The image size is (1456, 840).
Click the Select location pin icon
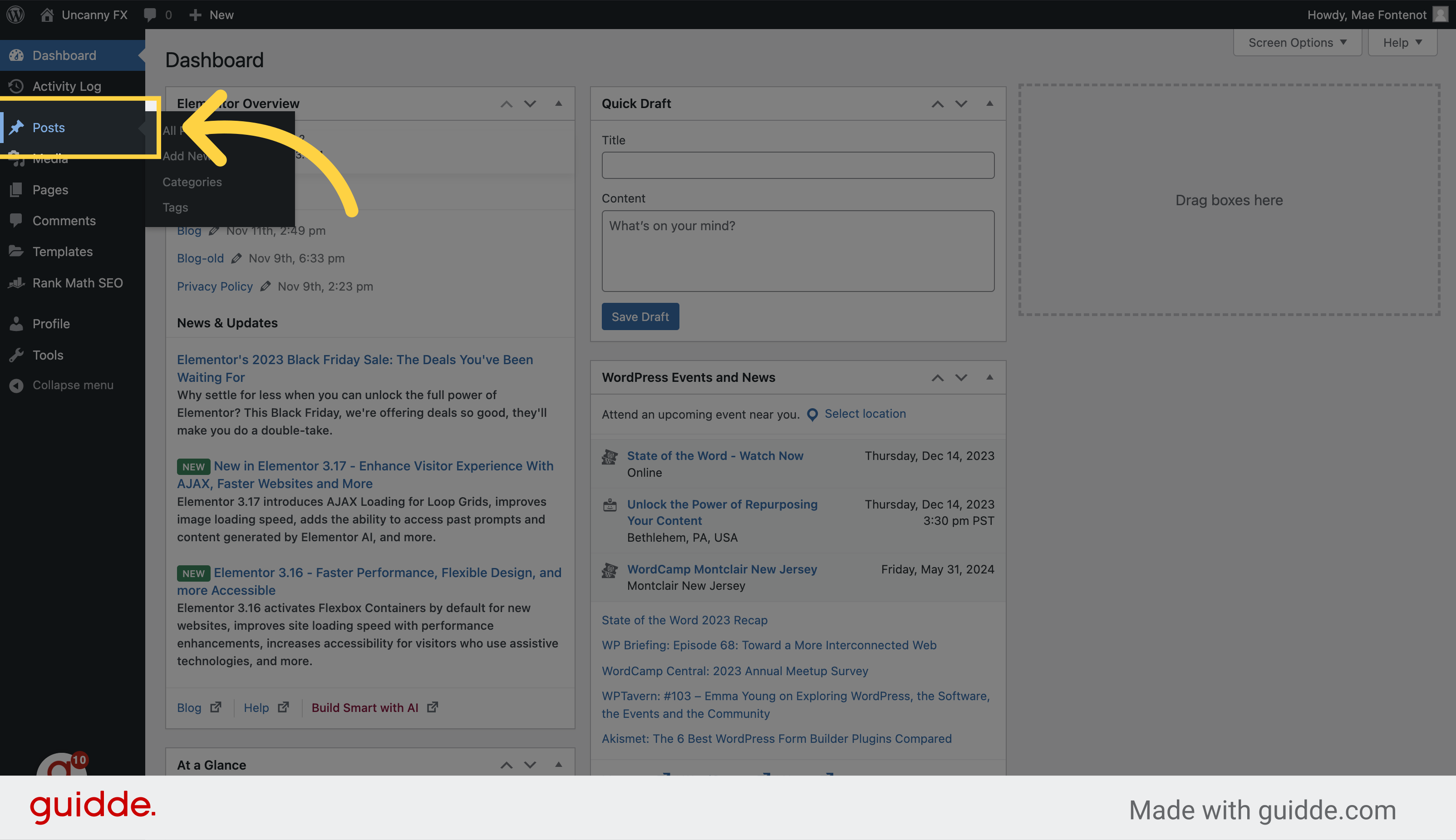click(812, 414)
